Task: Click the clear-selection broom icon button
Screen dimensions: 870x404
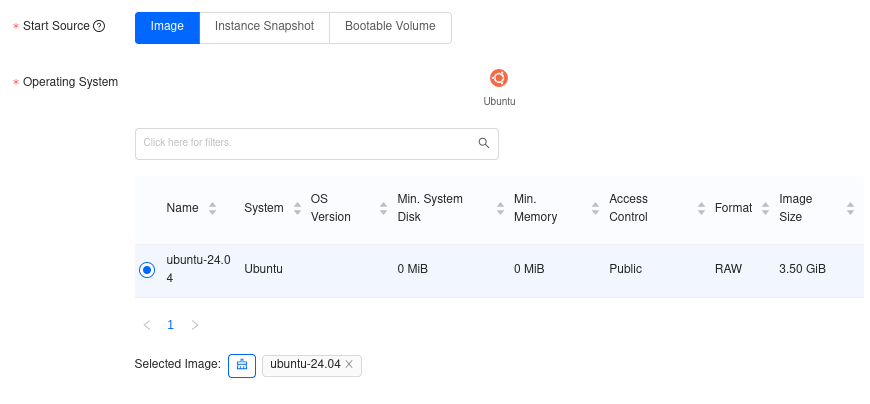Action: coord(242,366)
